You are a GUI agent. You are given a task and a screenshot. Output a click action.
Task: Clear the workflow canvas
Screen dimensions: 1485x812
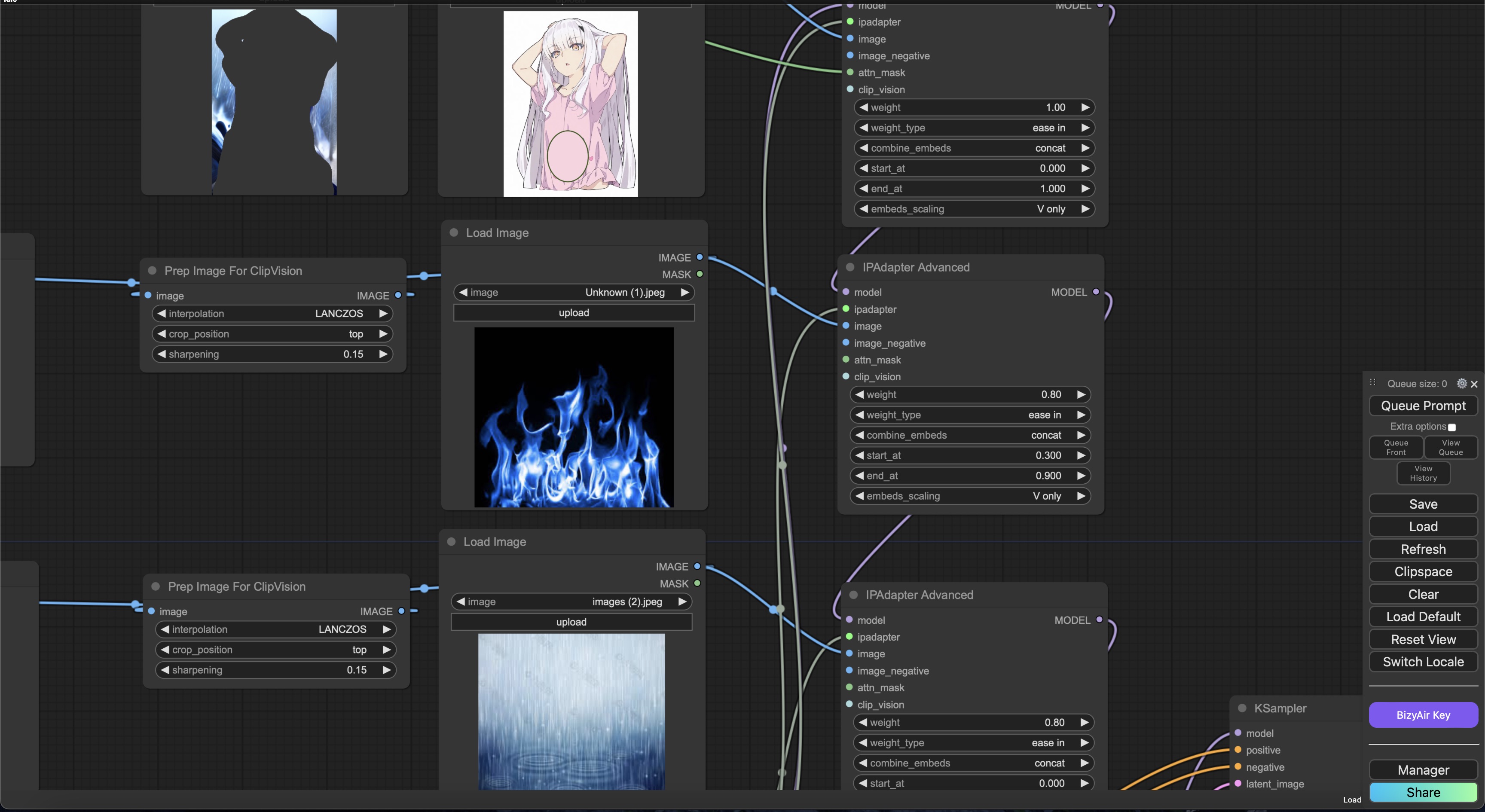tap(1423, 594)
